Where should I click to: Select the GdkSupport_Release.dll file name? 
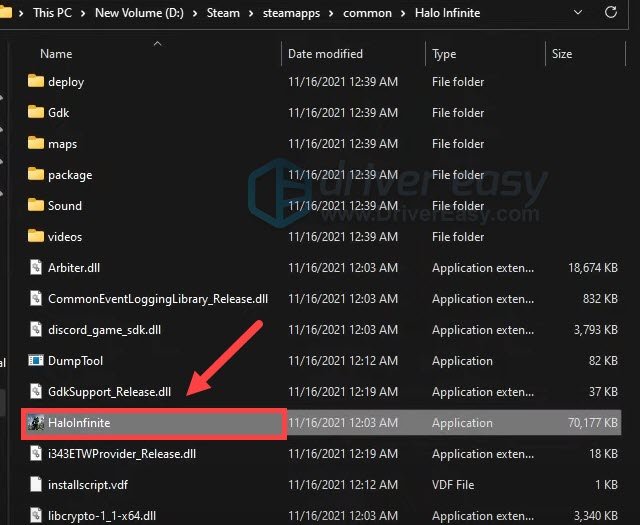(x=109, y=392)
